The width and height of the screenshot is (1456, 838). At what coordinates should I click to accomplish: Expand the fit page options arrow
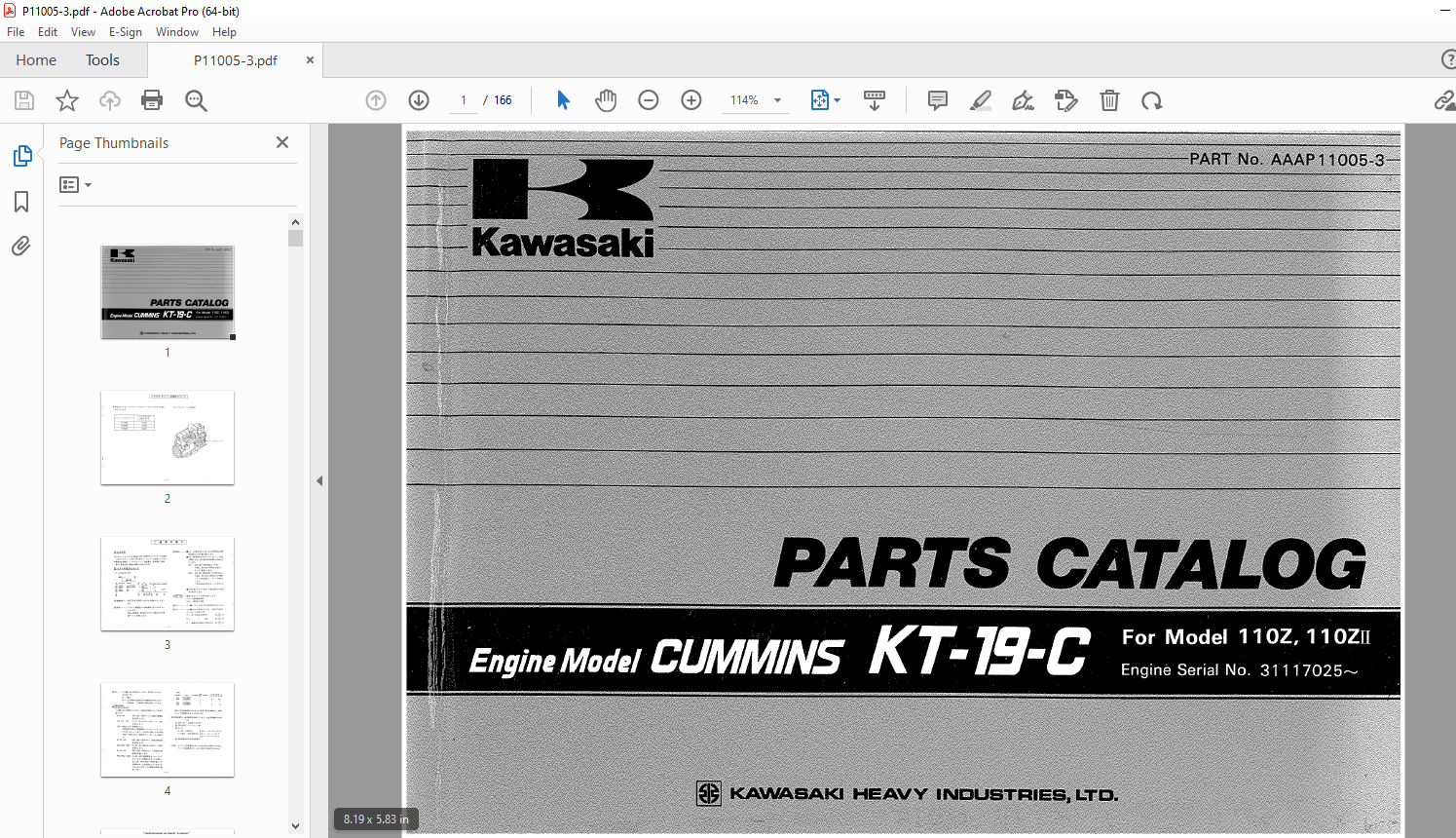coord(837,100)
